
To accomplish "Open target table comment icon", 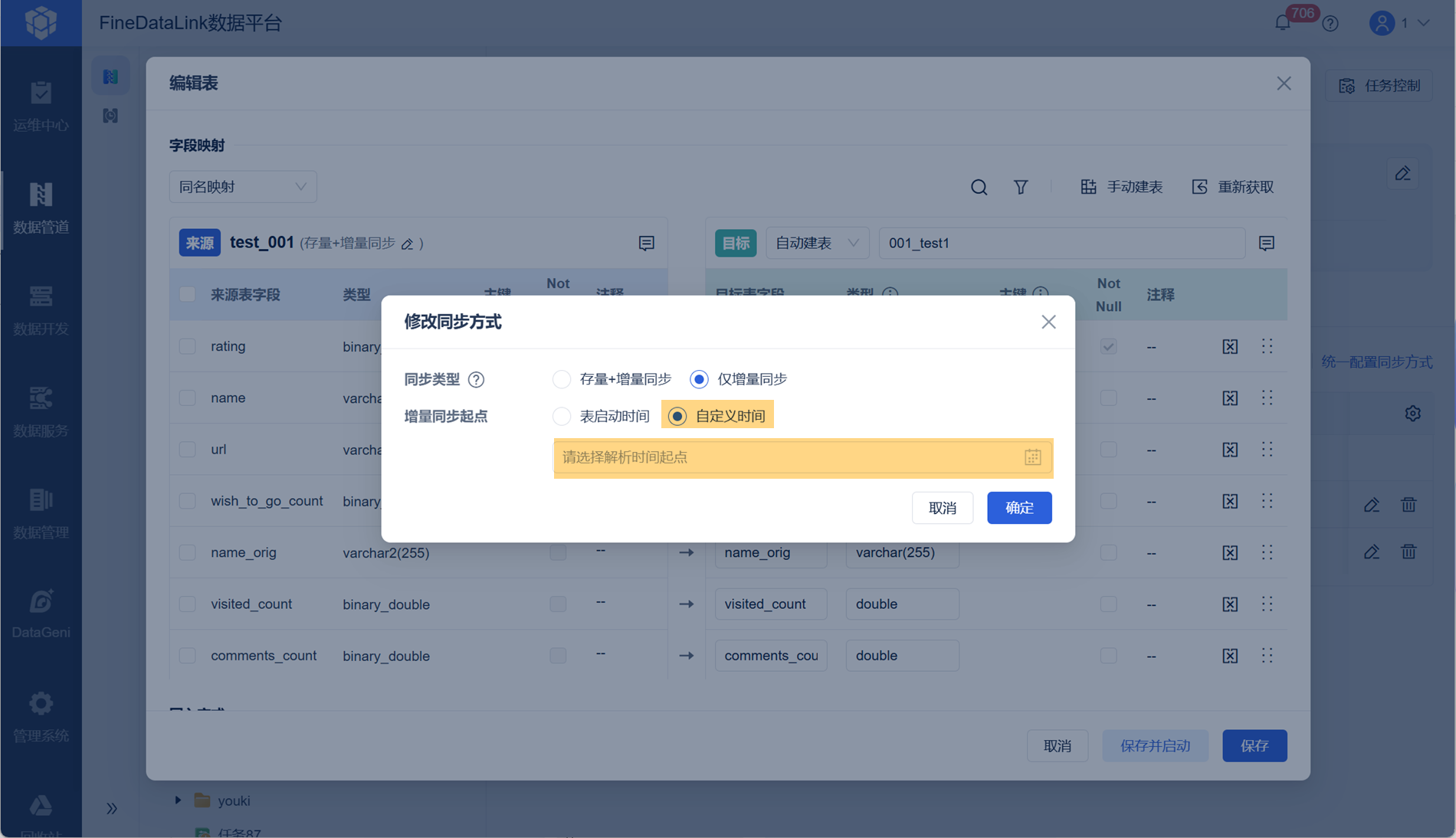I will point(1267,243).
